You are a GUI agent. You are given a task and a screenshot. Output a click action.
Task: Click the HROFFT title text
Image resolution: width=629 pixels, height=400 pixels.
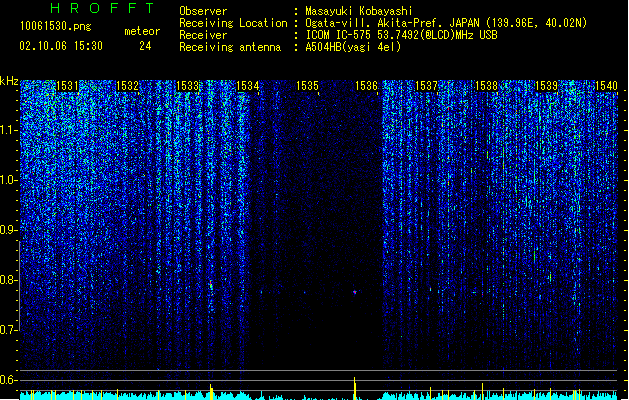[102, 8]
